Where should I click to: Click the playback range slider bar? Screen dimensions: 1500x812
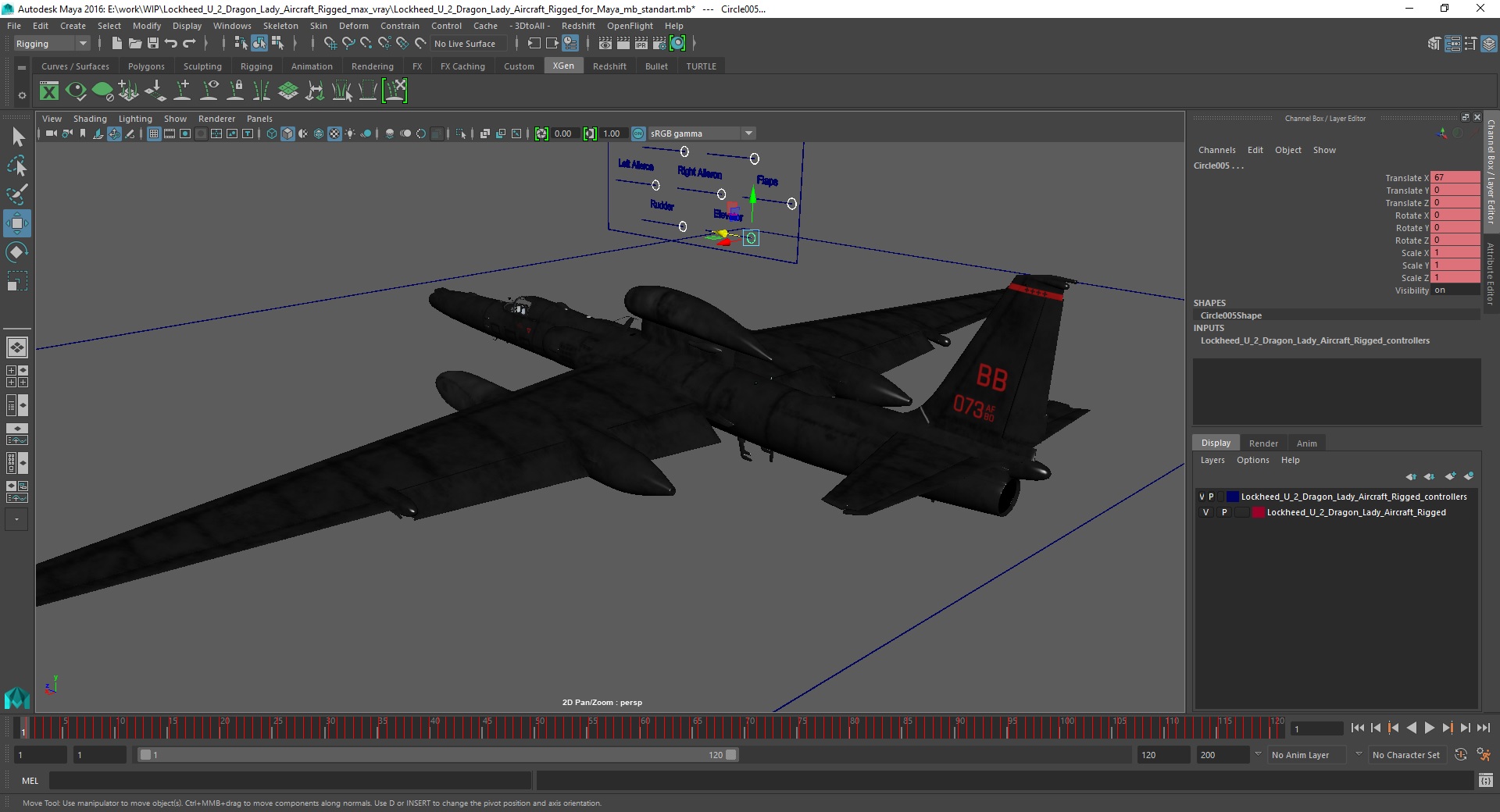click(437, 755)
